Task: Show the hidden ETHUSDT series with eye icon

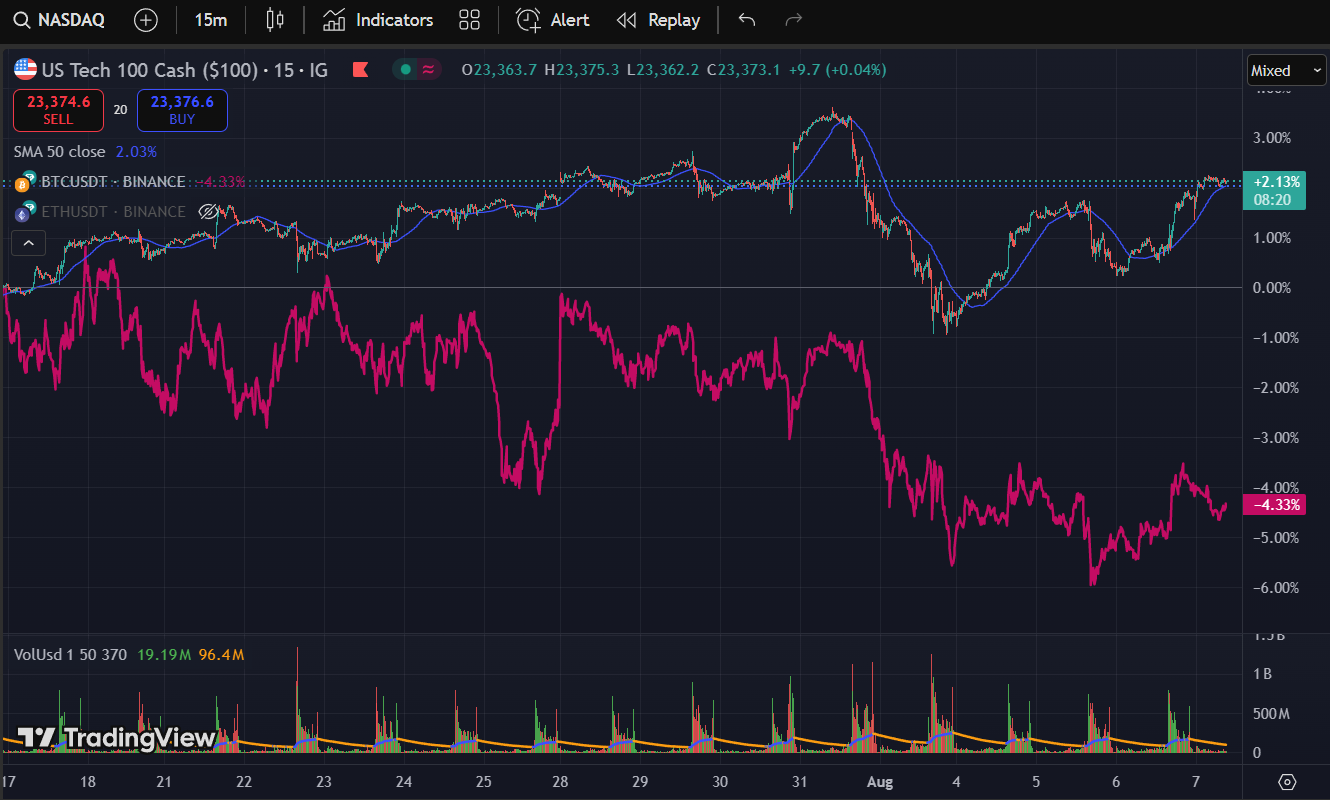Action: point(209,212)
